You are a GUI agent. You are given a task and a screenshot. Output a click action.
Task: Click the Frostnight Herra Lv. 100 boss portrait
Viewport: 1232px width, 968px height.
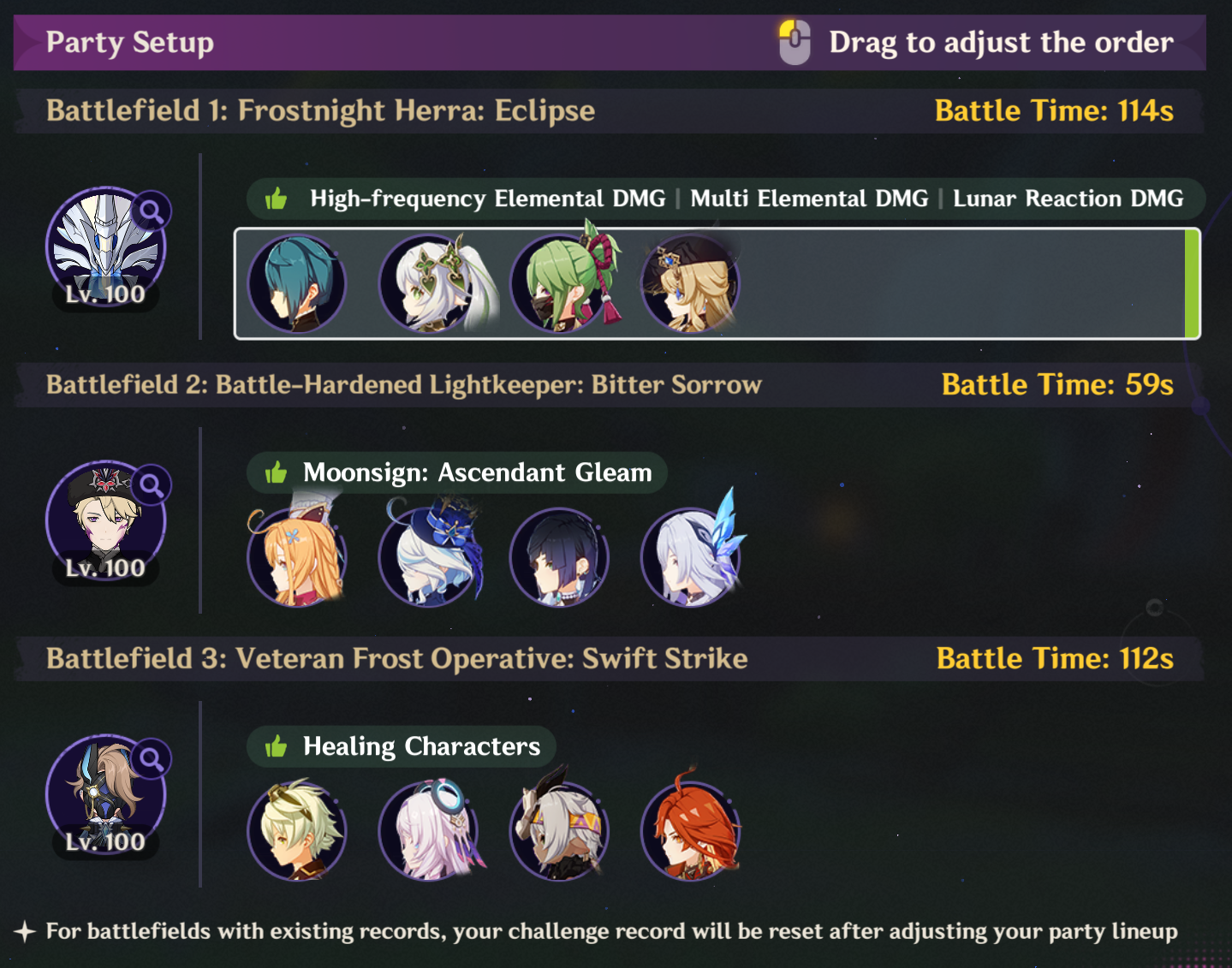(105, 249)
